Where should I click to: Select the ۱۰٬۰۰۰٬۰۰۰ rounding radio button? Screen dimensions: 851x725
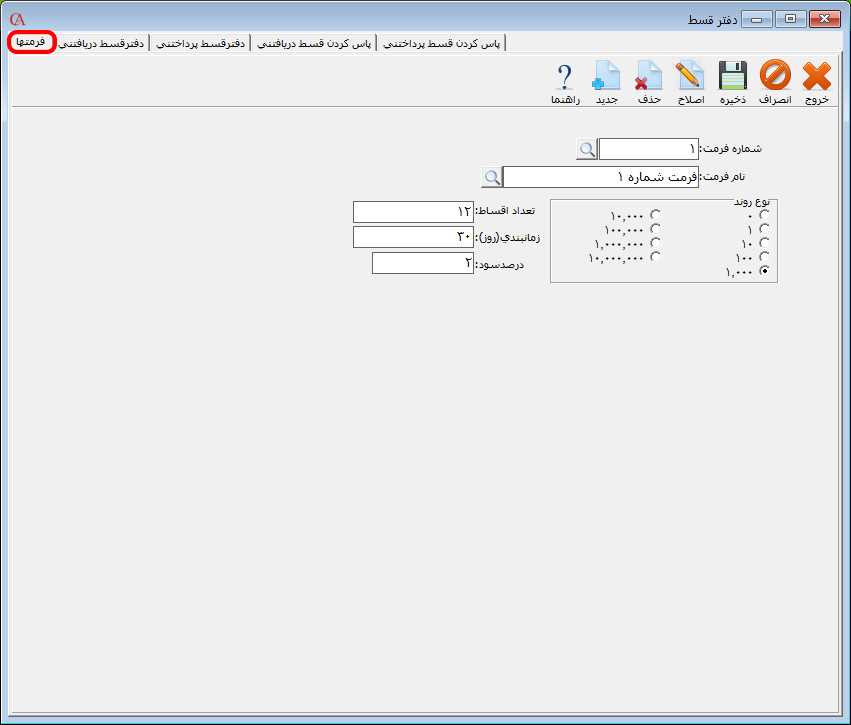655,255
